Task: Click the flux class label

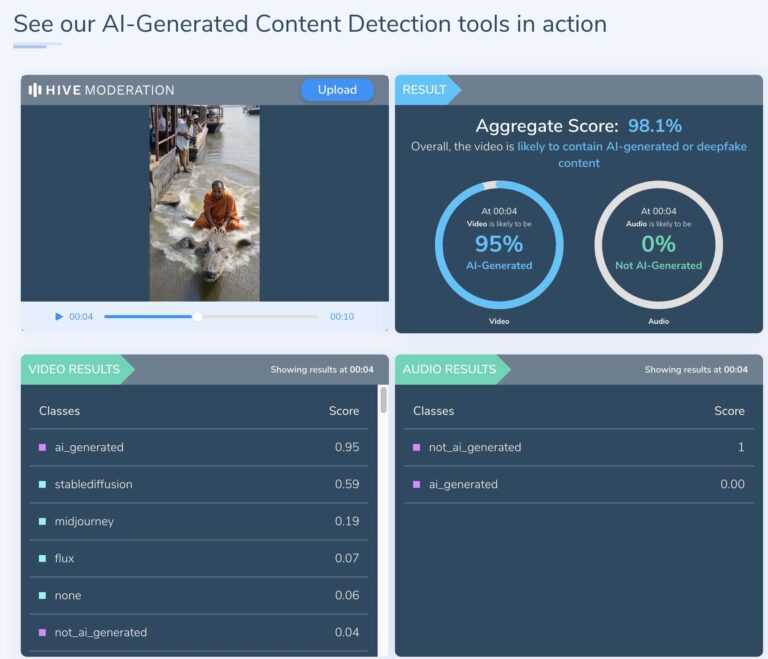Action: (x=64, y=559)
